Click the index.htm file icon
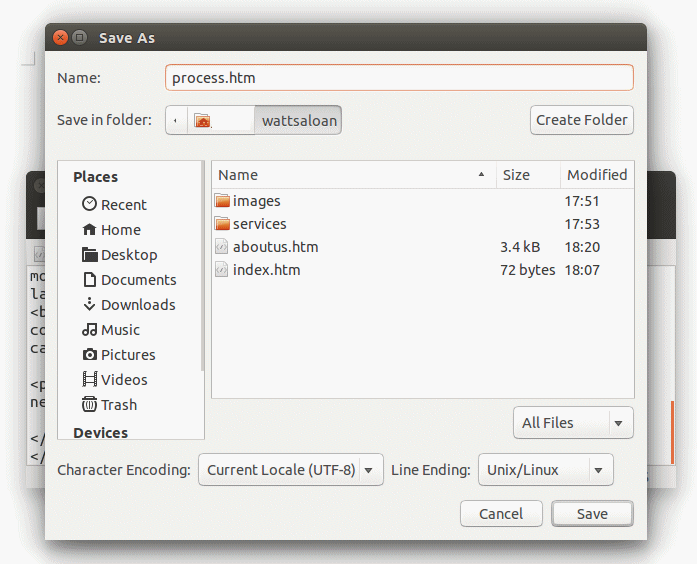This screenshot has height=564, width=697. click(221, 270)
